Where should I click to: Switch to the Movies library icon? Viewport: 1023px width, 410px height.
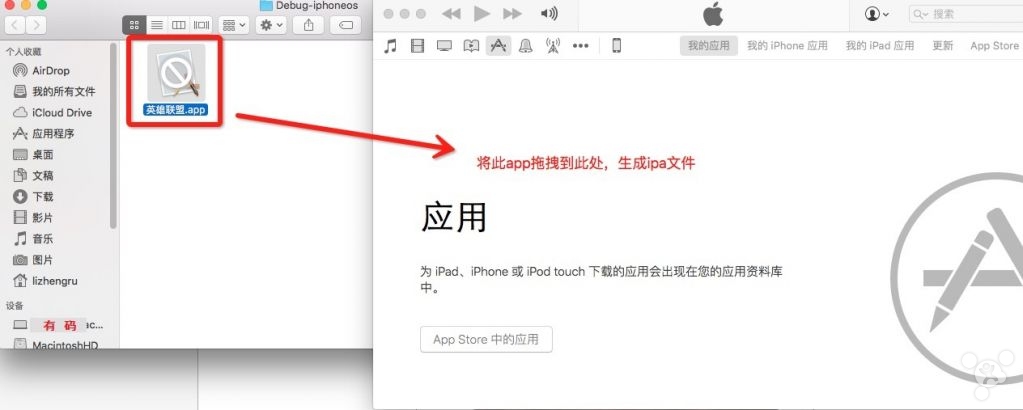point(417,46)
